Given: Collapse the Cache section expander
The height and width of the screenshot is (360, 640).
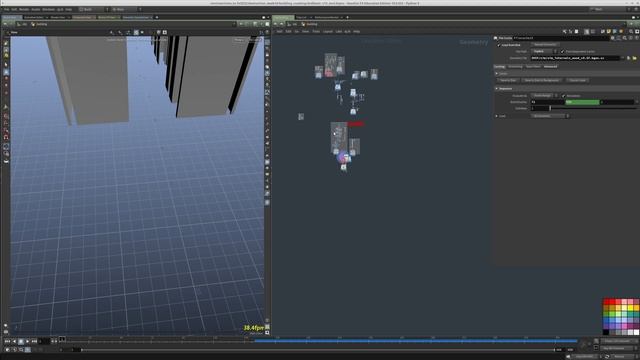Looking at the screenshot, I should (497, 73).
